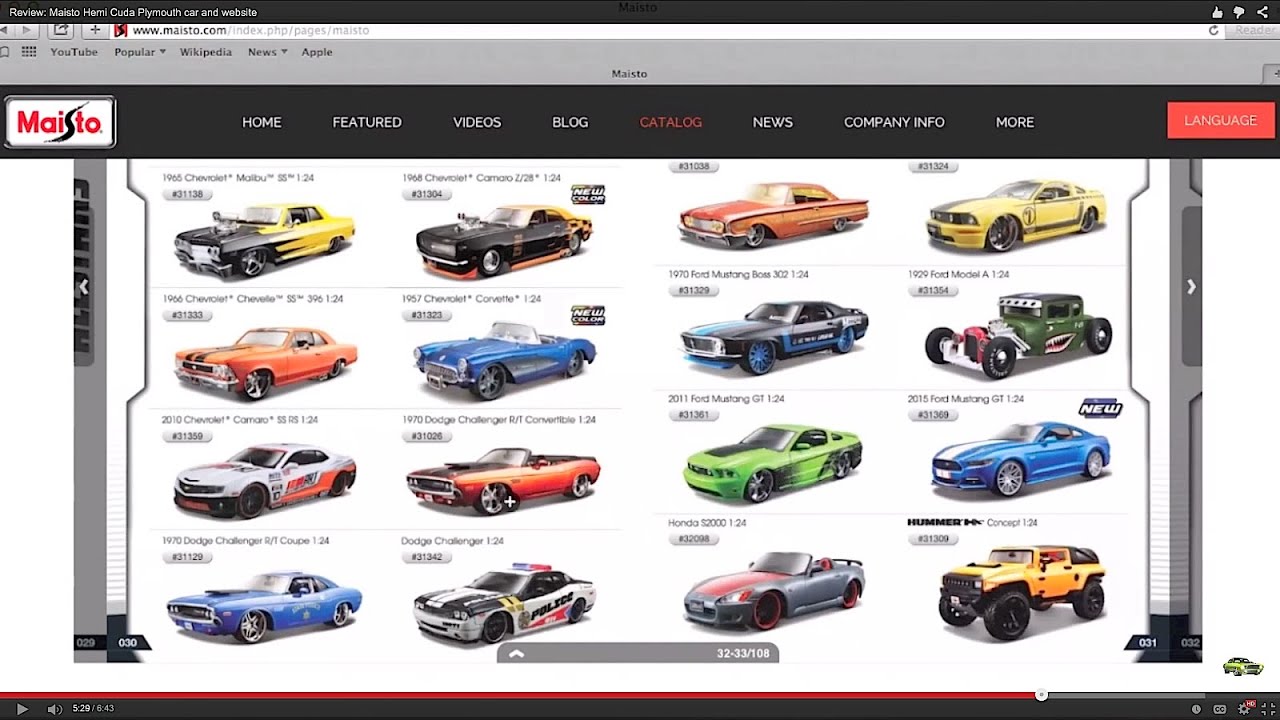Open video comments speech-bubble icon
Image resolution: width=1280 pixels, height=720 pixels.
tap(1239, 12)
